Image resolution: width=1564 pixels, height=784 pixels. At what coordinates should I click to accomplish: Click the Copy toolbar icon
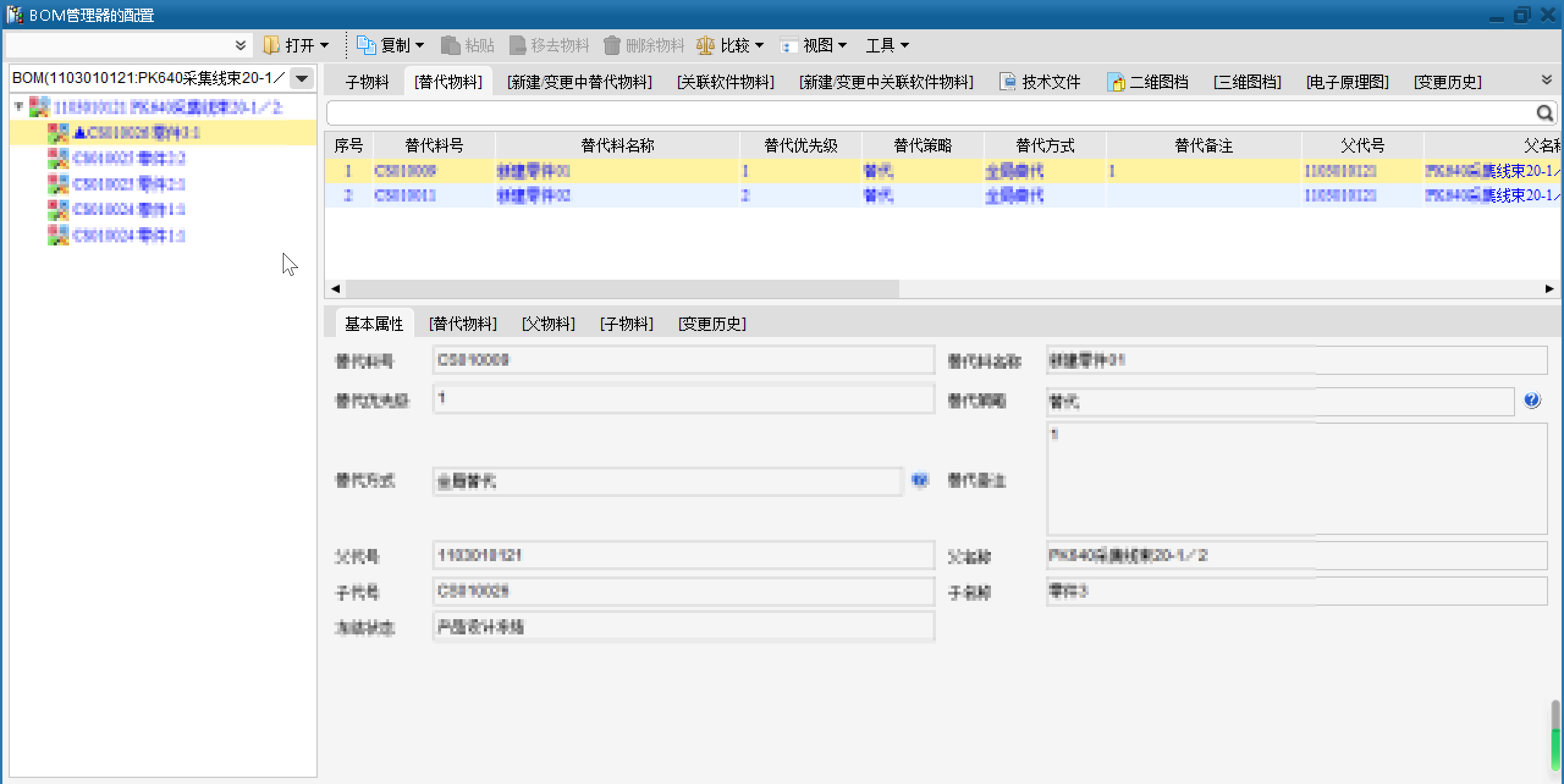tap(366, 45)
